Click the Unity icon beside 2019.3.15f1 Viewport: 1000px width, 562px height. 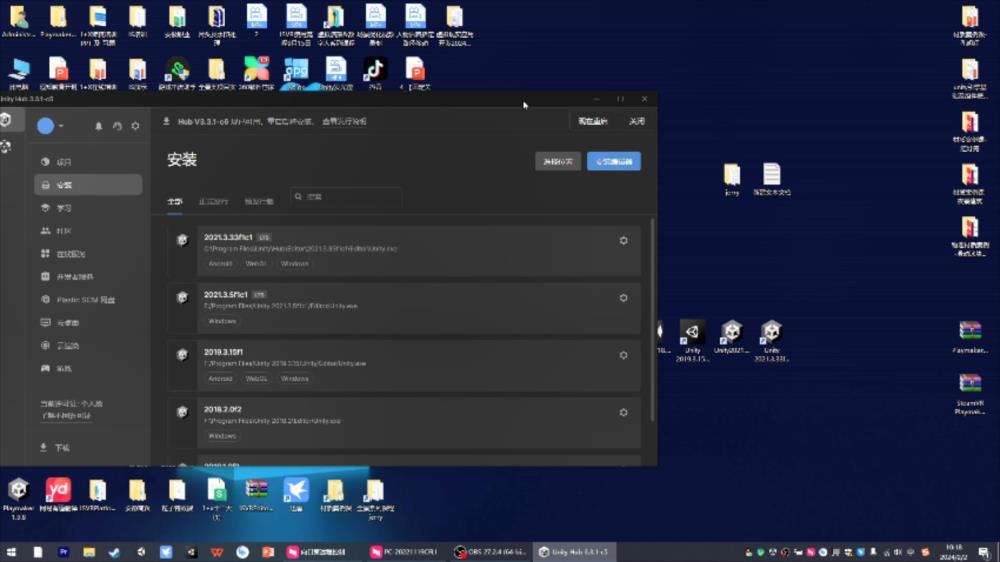pyautogui.click(x=182, y=355)
